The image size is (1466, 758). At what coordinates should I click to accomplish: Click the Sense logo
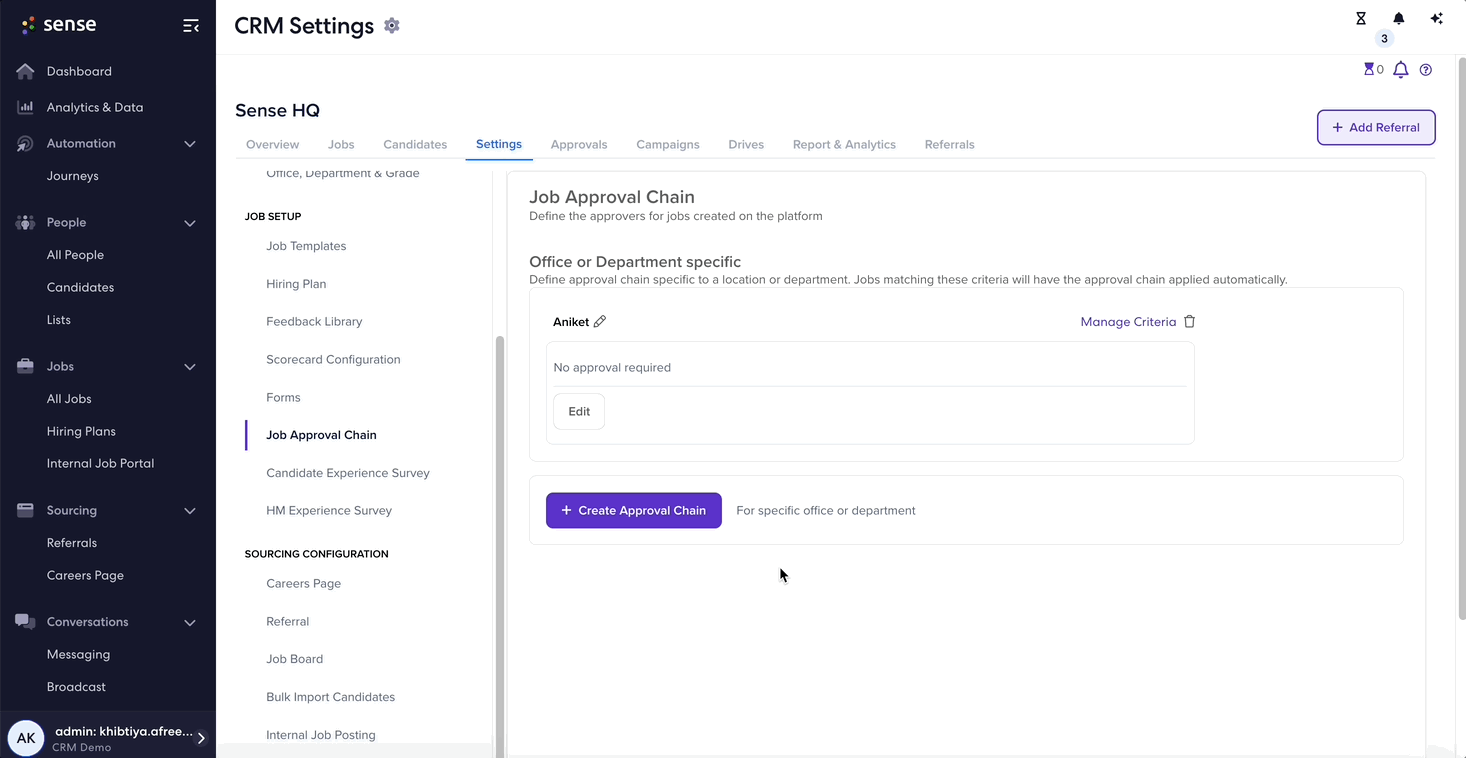(59, 25)
